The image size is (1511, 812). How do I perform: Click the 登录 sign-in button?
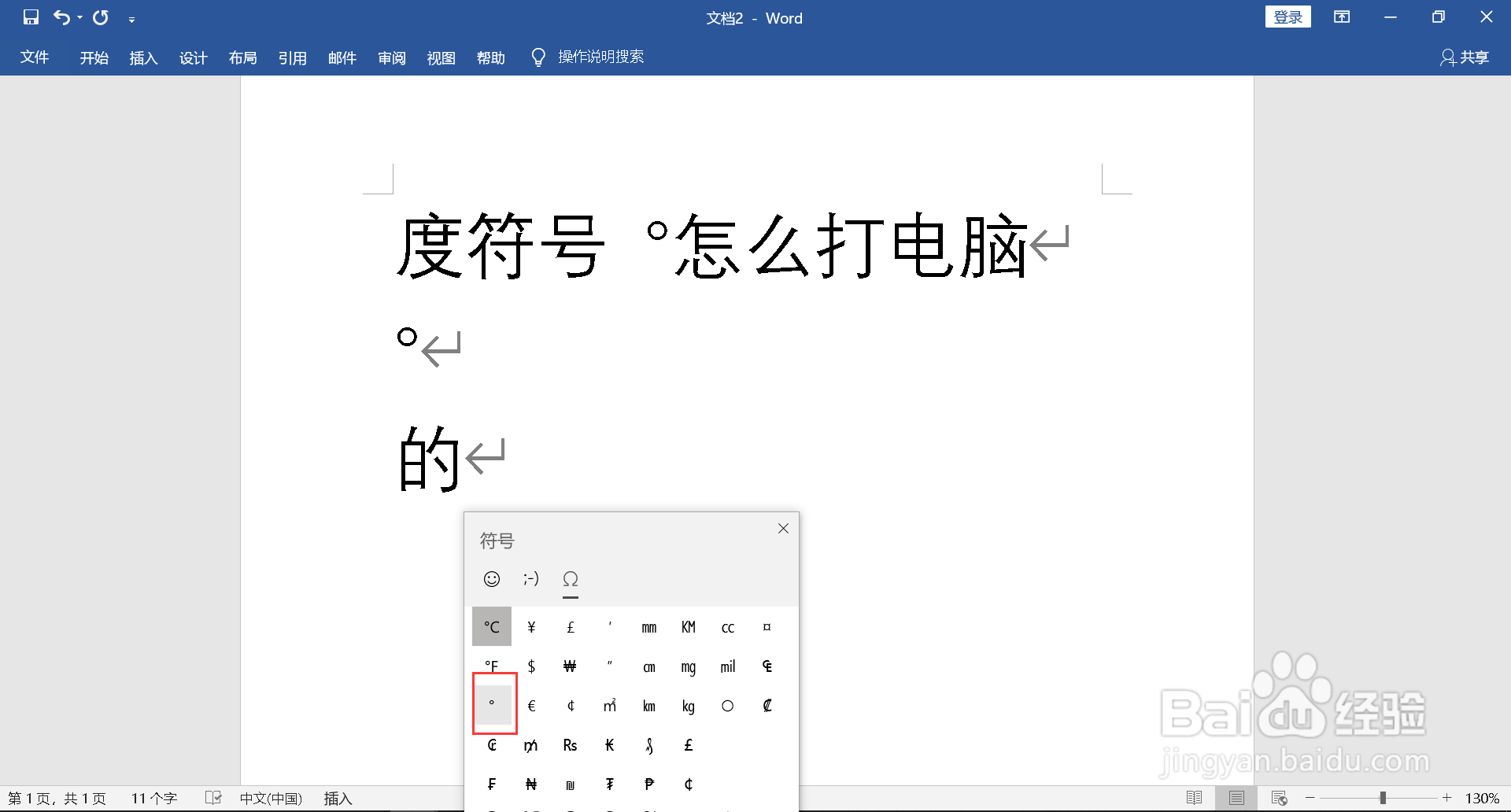click(x=1287, y=16)
